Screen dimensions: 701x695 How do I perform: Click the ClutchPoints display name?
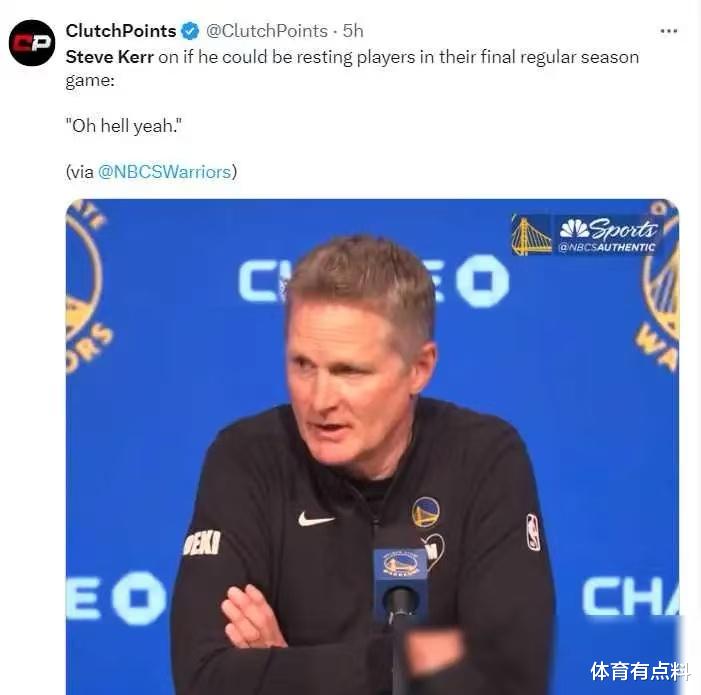click(121, 31)
